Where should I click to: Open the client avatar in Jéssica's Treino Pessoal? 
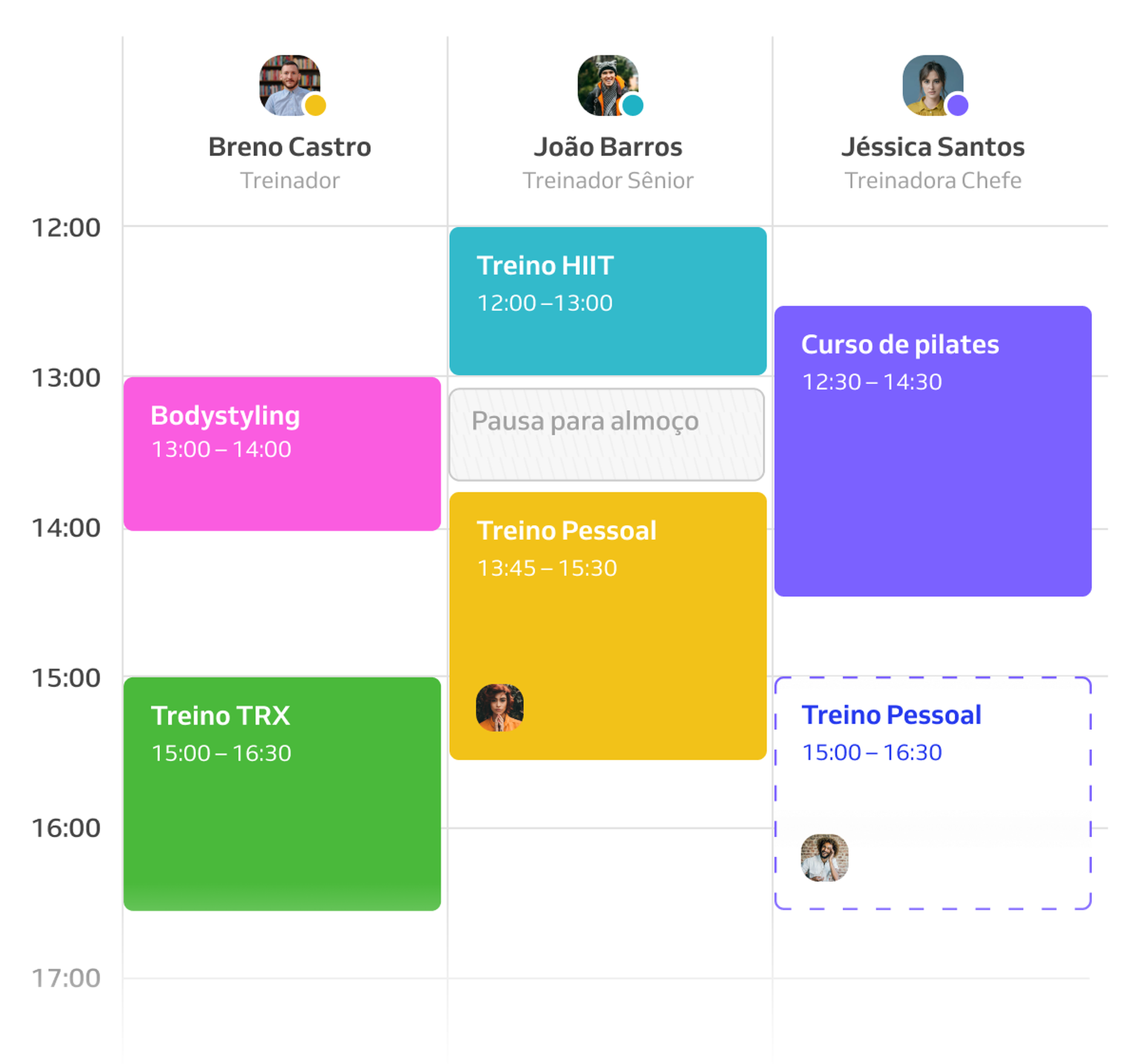point(824,858)
